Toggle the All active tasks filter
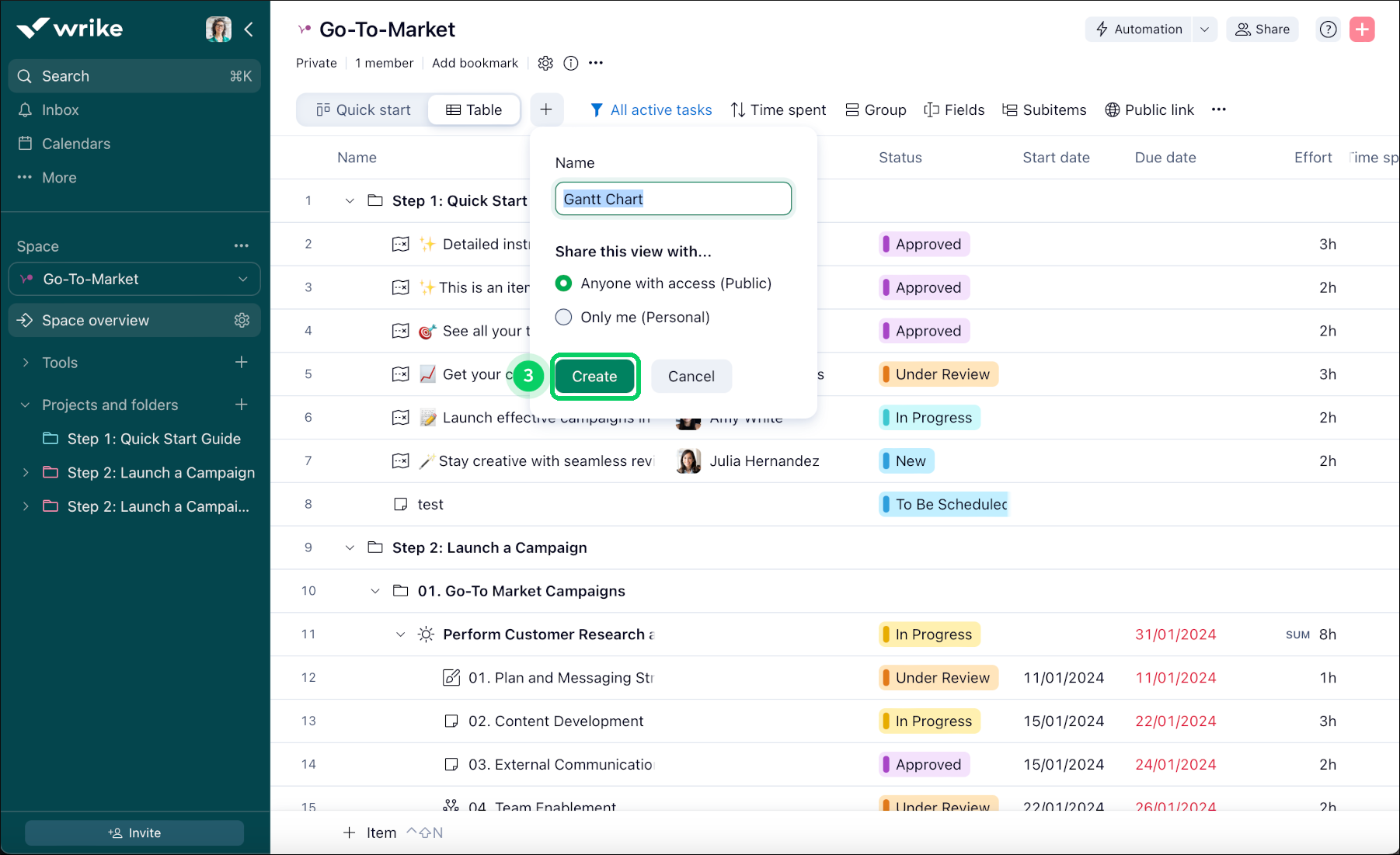 (x=651, y=109)
